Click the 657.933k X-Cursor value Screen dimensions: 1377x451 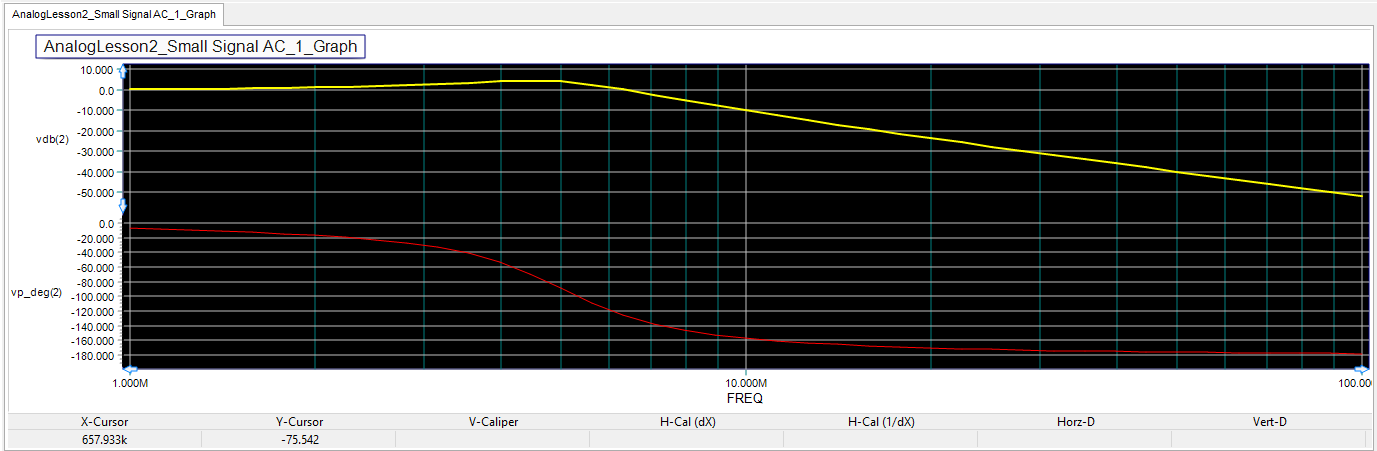[x=104, y=439]
